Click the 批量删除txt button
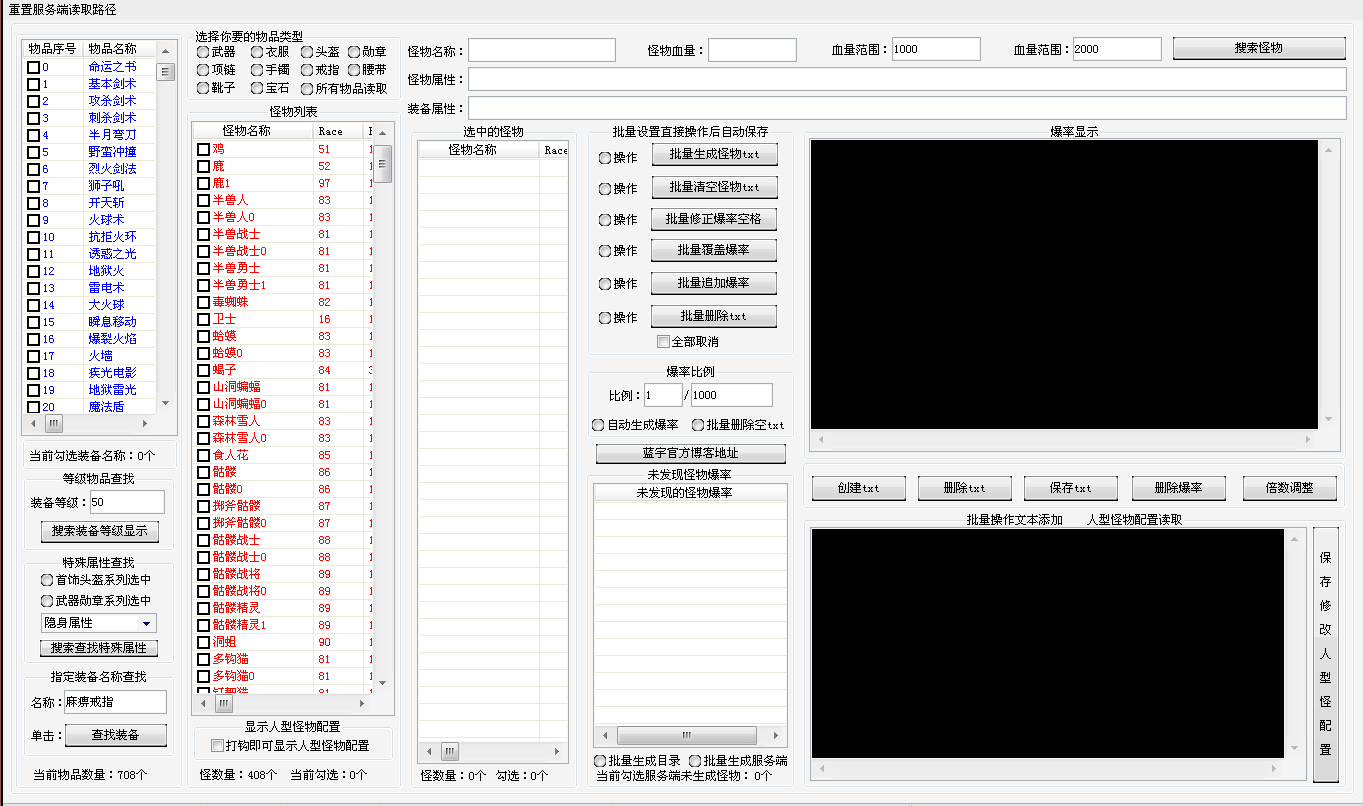1363x806 pixels. point(714,316)
